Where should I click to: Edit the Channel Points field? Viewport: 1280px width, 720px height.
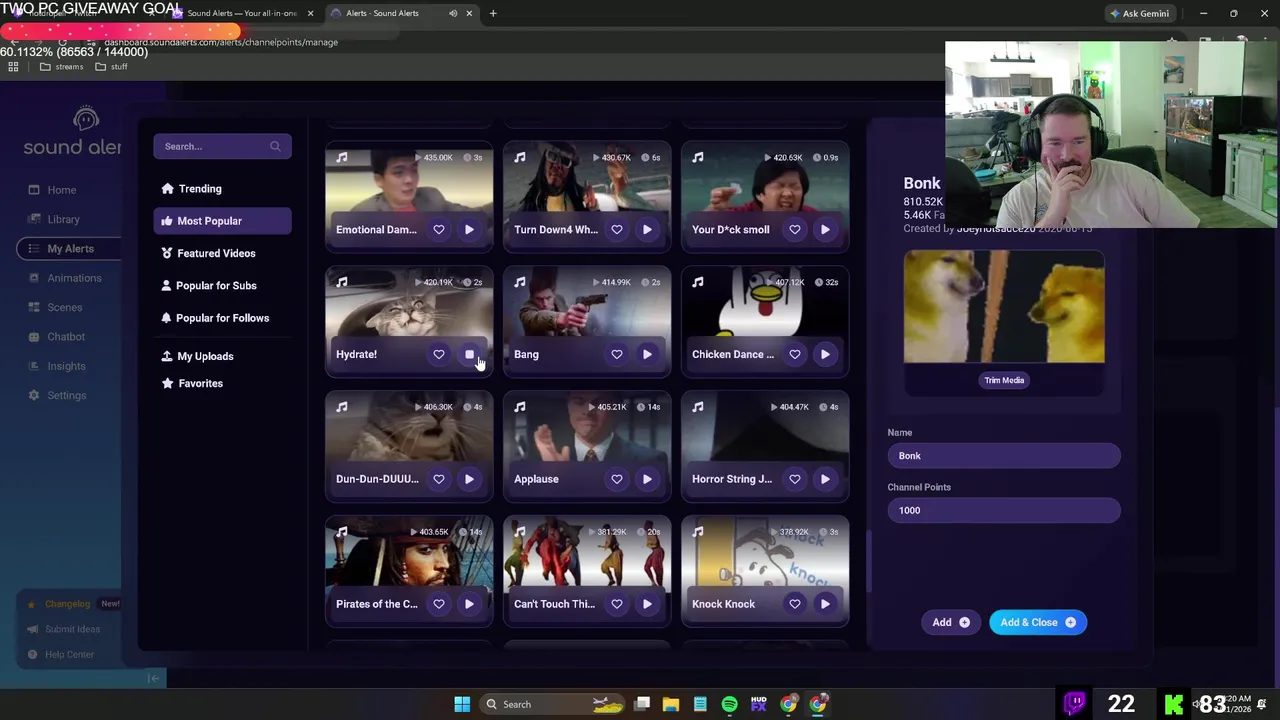[x=1004, y=510]
